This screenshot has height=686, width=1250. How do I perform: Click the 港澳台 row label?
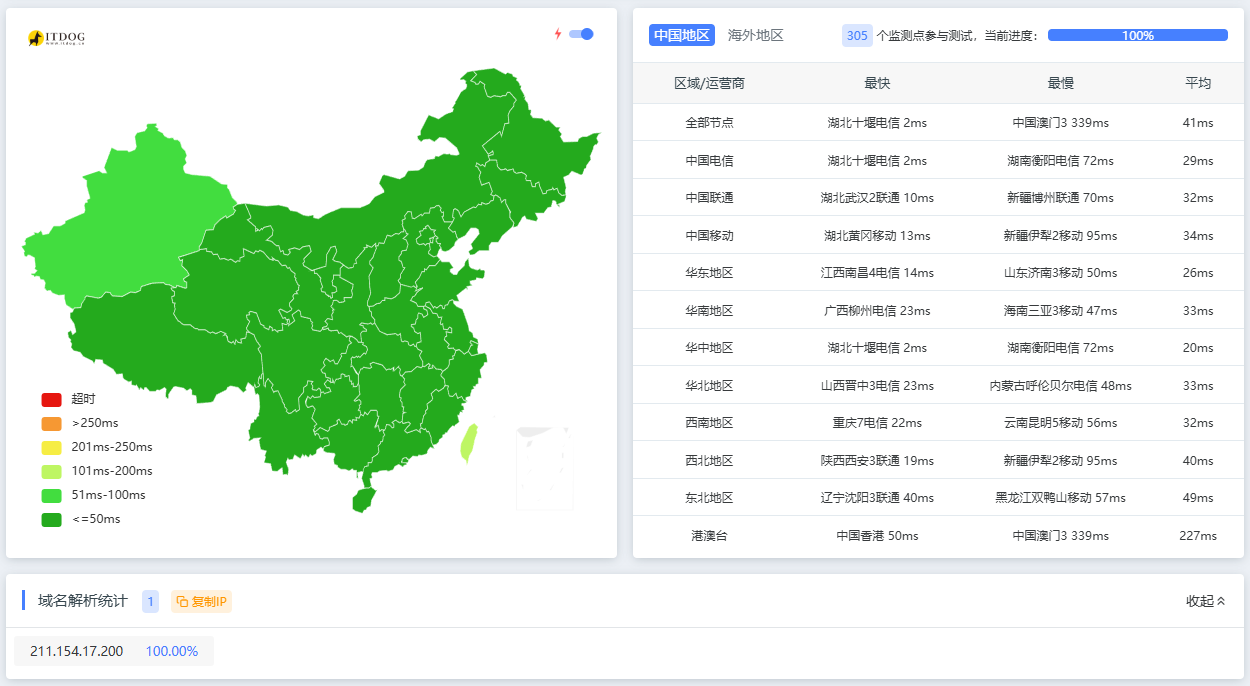click(709, 535)
